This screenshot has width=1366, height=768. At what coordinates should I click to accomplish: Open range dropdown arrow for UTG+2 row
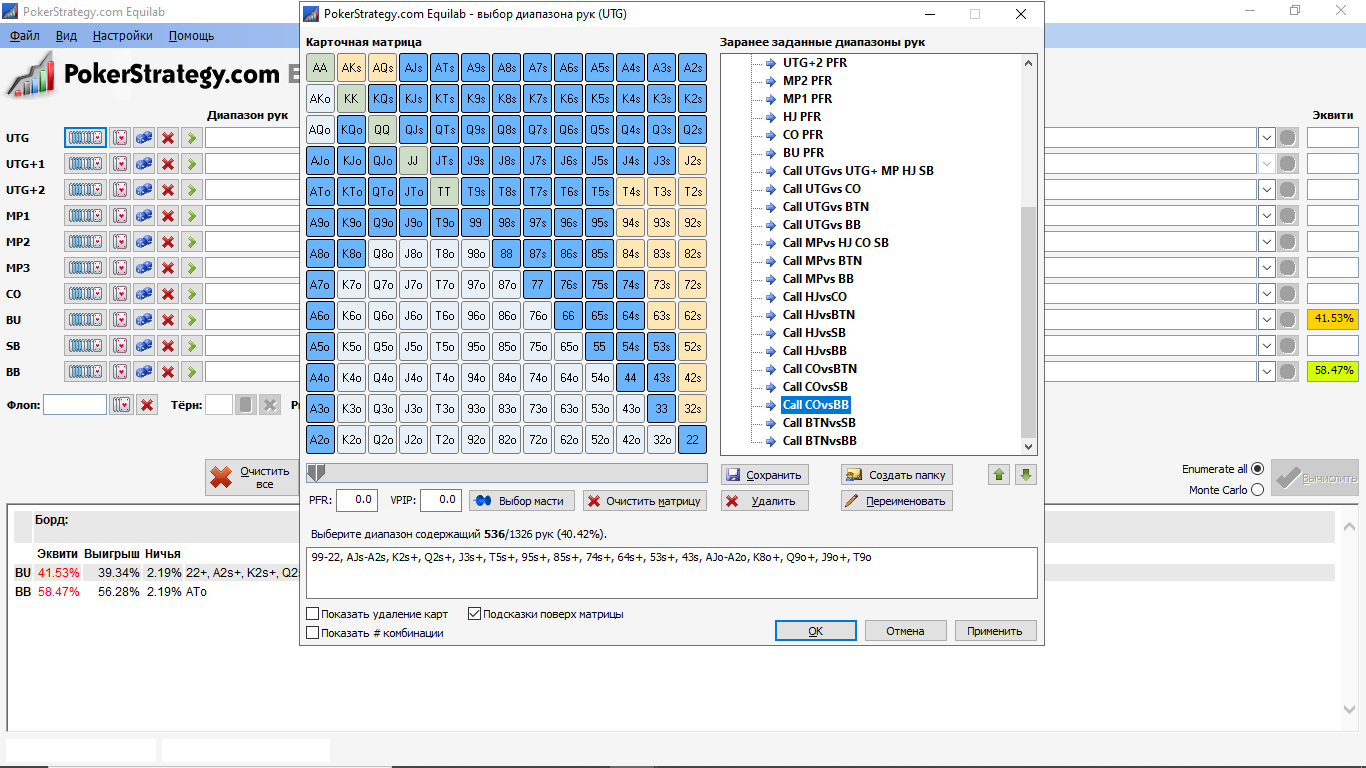[x=1266, y=189]
